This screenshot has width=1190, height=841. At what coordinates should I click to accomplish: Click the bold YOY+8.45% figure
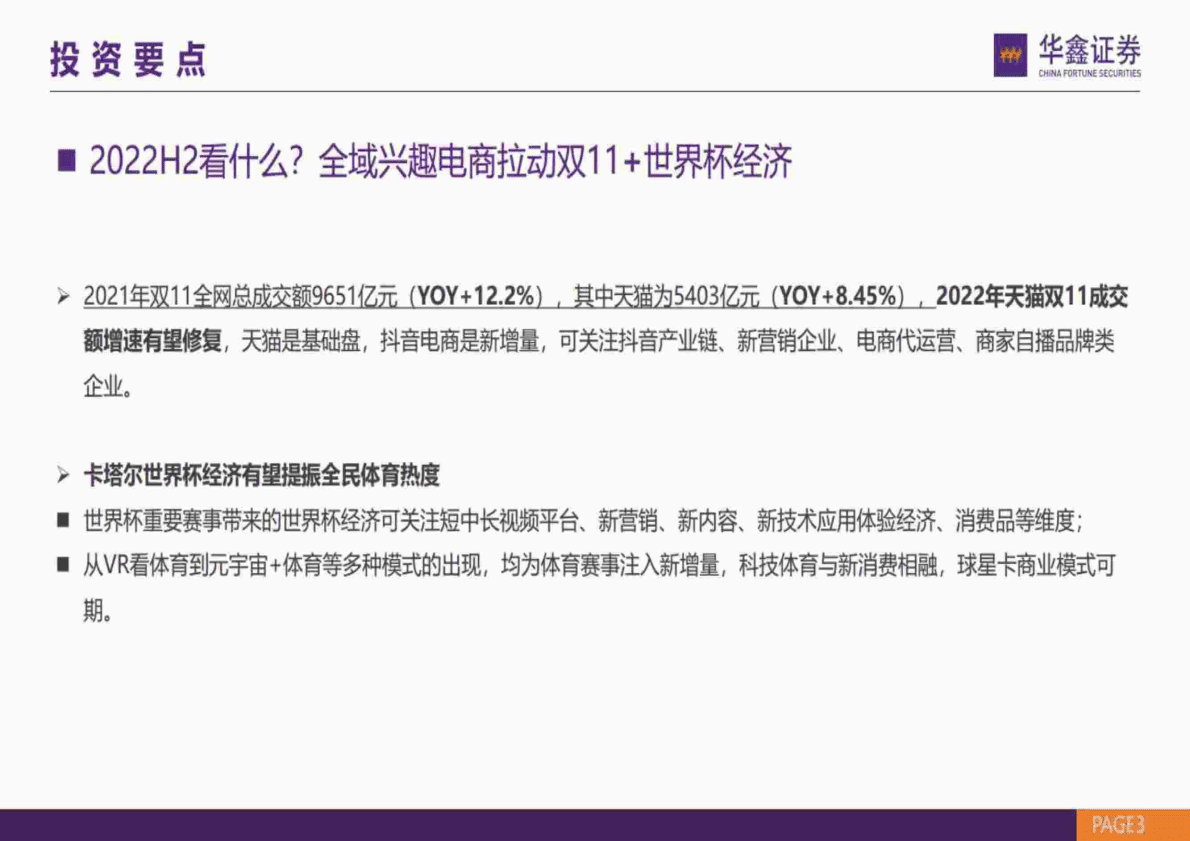[x=840, y=296]
